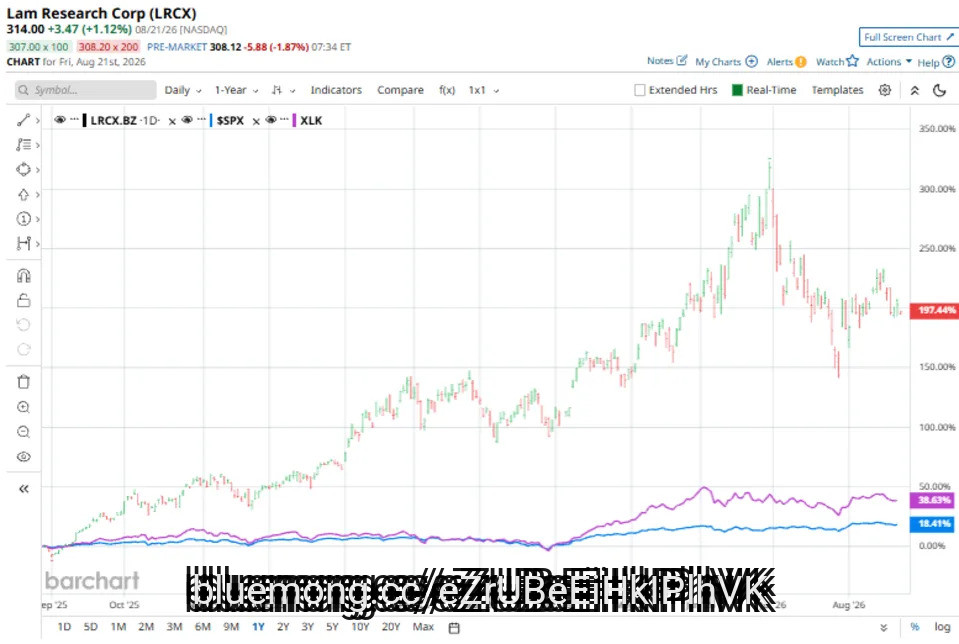The image size is (959, 644).
Task: Select the arrow marker tool
Action: coord(23,194)
